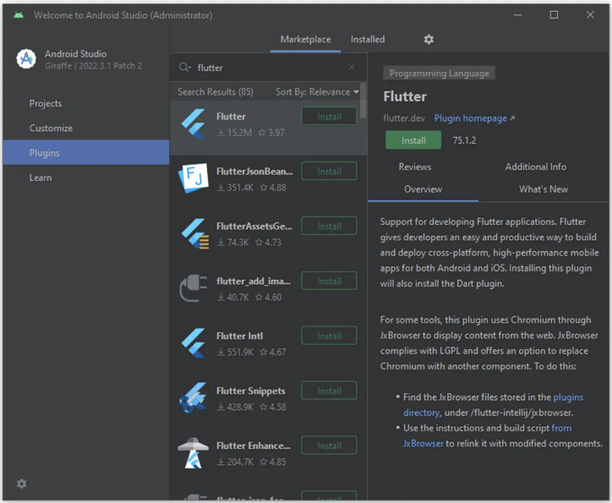Image resolution: width=612 pixels, height=503 pixels.
Task: Click the Android Studio logo icon in sidebar
Action: click(26, 59)
